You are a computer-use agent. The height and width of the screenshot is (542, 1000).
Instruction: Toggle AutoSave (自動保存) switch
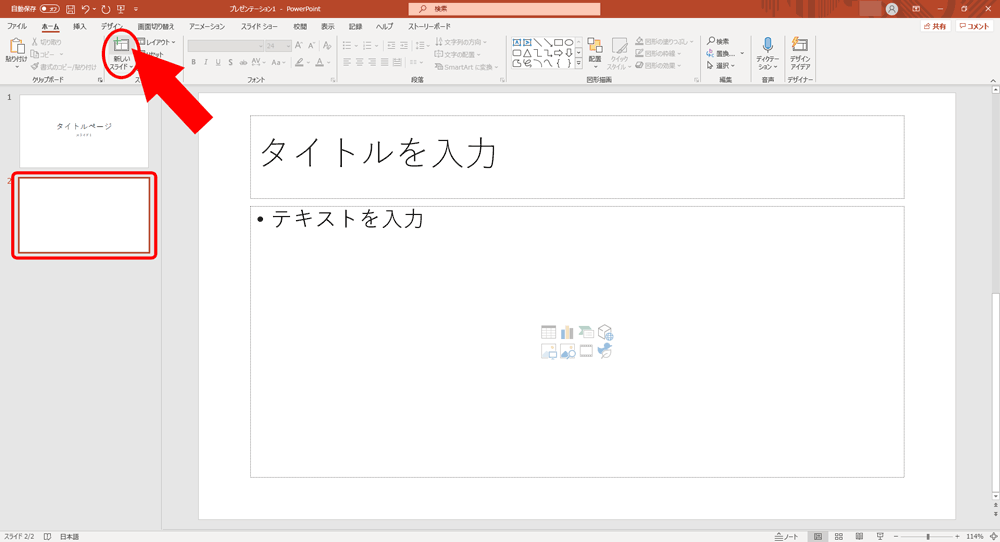[x=49, y=9]
